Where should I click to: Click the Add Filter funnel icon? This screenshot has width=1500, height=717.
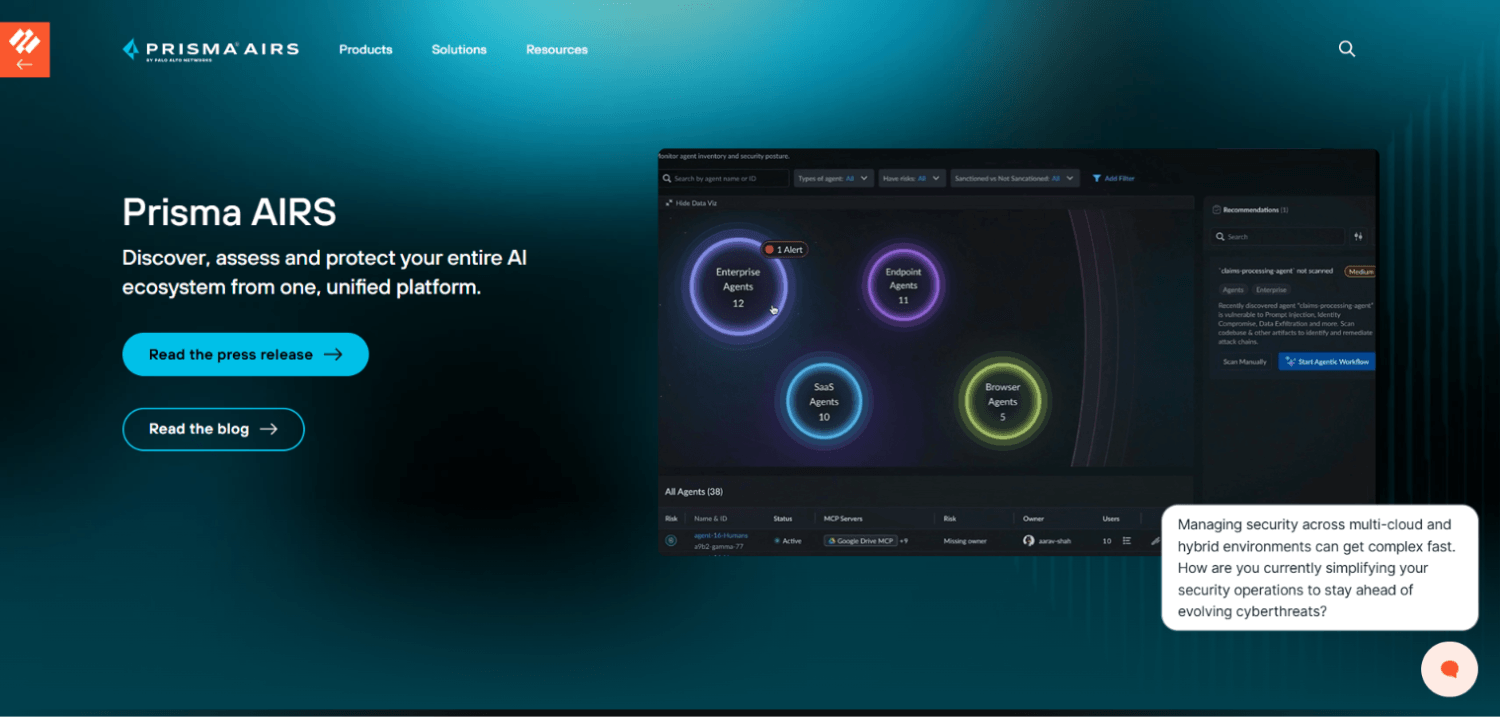coord(1096,179)
